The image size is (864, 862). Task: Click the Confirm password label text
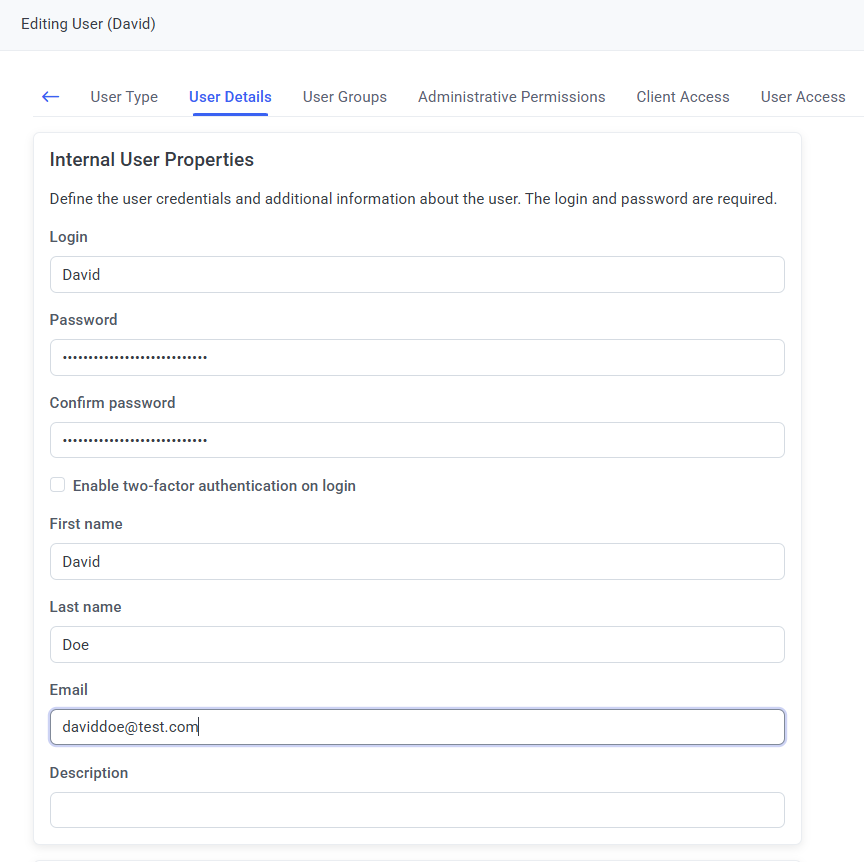coord(112,403)
